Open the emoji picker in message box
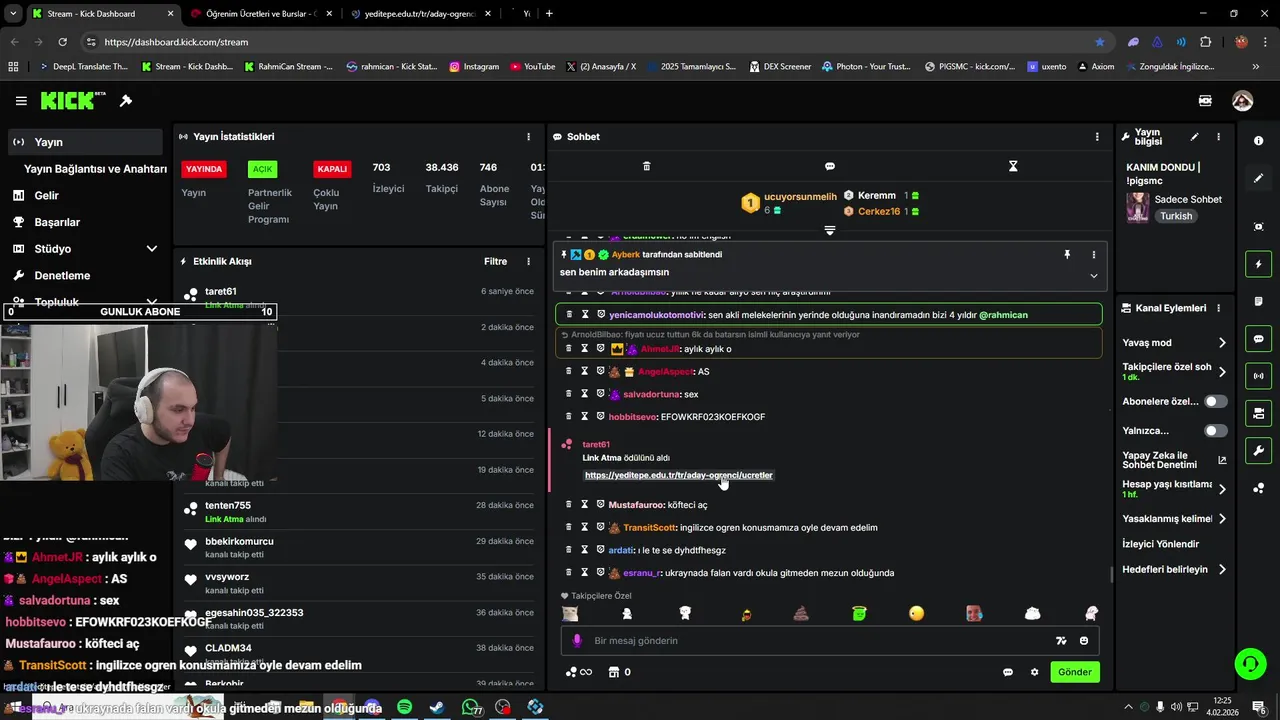This screenshot has width=1280, height=720. (1084, 641)
